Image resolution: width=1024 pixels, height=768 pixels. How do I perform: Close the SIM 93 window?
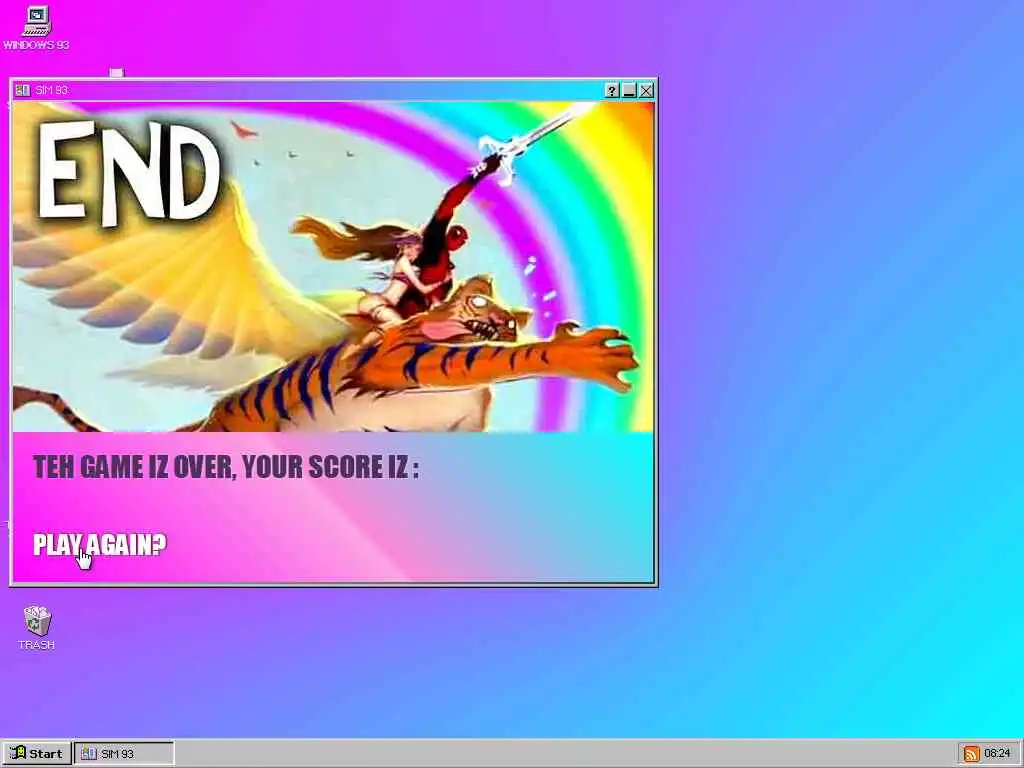646,91
